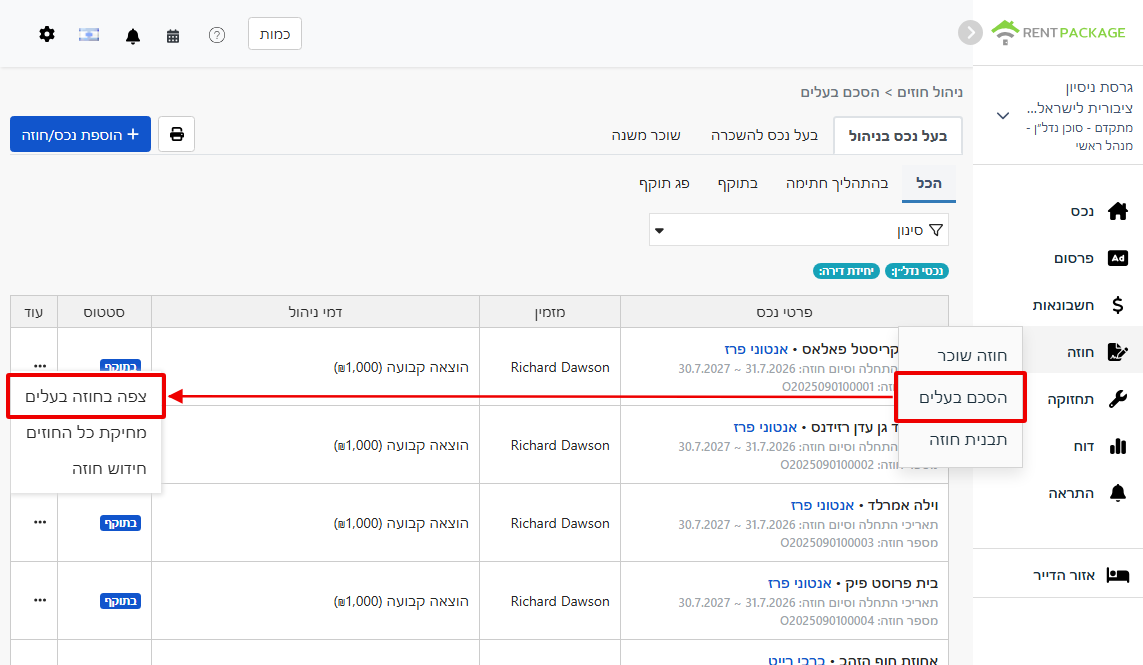Click the נכסי נדל"ן filter tag
1143x665 pixels.
coord(916,271)
